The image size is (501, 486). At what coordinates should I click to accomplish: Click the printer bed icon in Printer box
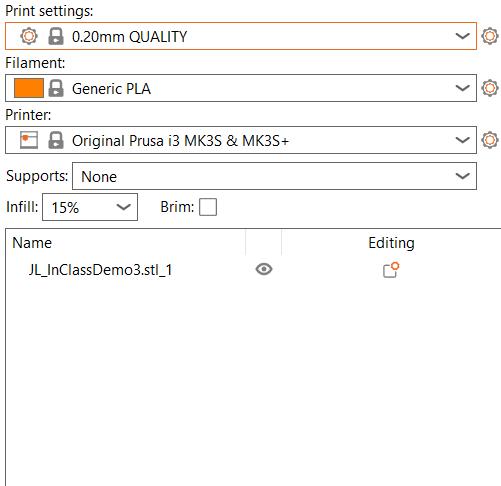pos(29,140)
